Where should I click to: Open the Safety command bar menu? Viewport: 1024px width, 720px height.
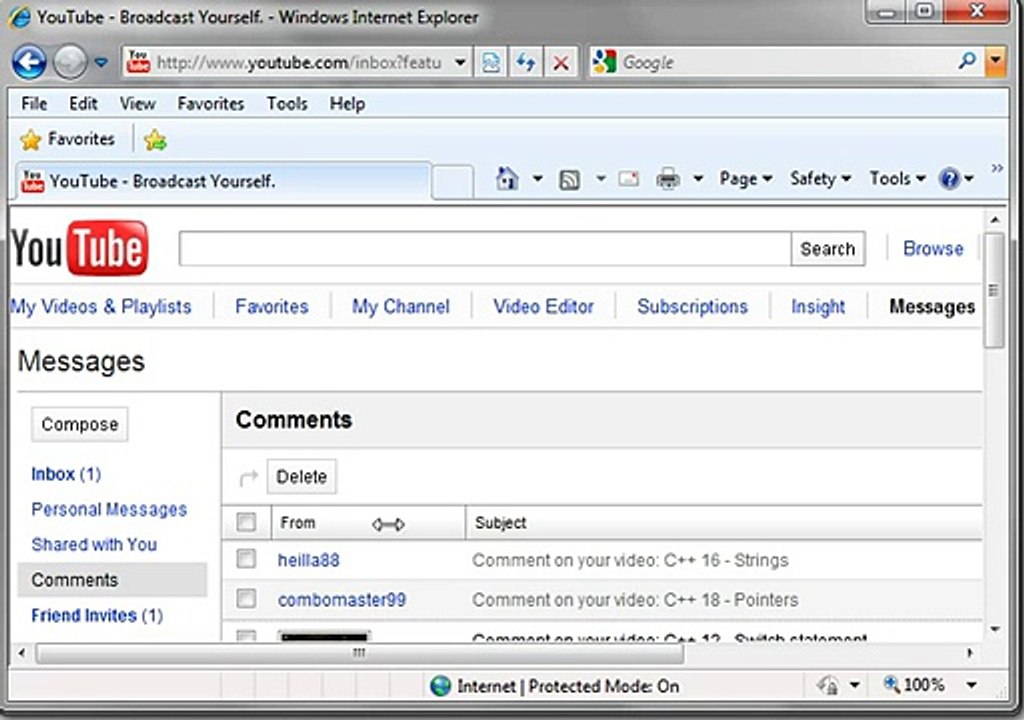pyautogui.click(x=820, y=178)
